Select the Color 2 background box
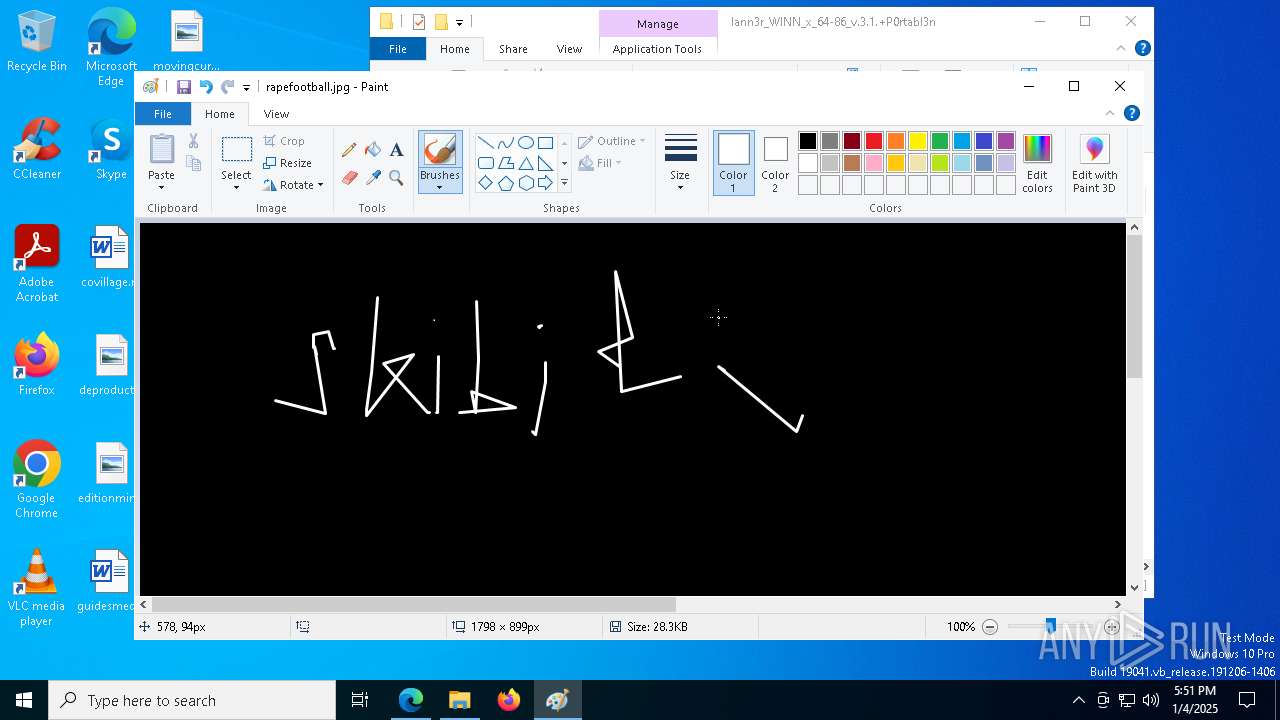Image resolution: width=1280 pixels, height=720 pixels. [775, 163]
